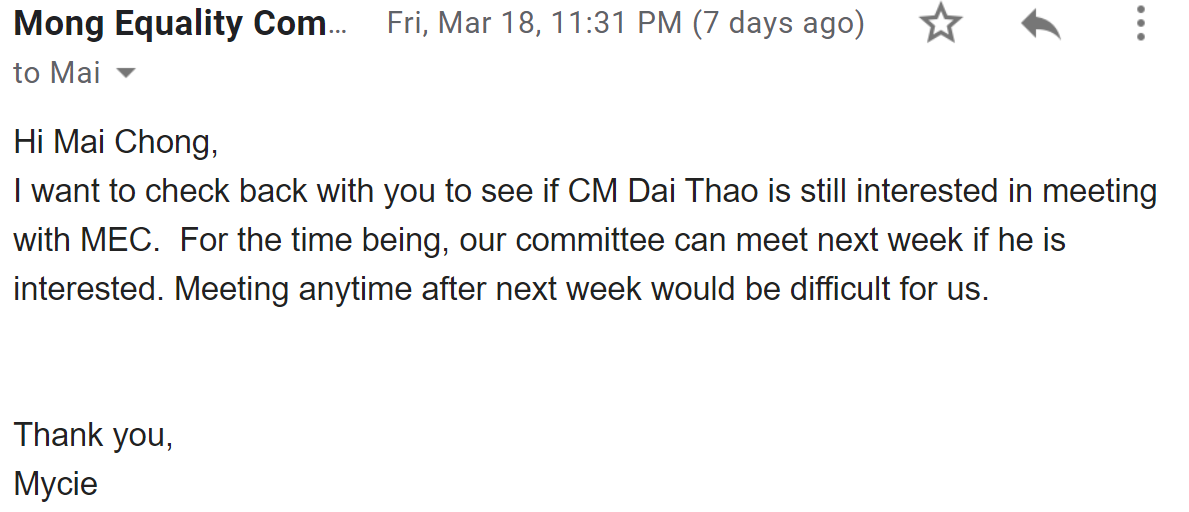Click sender name "Mong Equality Com..."

pyautogui.click(x=180, y=24)
